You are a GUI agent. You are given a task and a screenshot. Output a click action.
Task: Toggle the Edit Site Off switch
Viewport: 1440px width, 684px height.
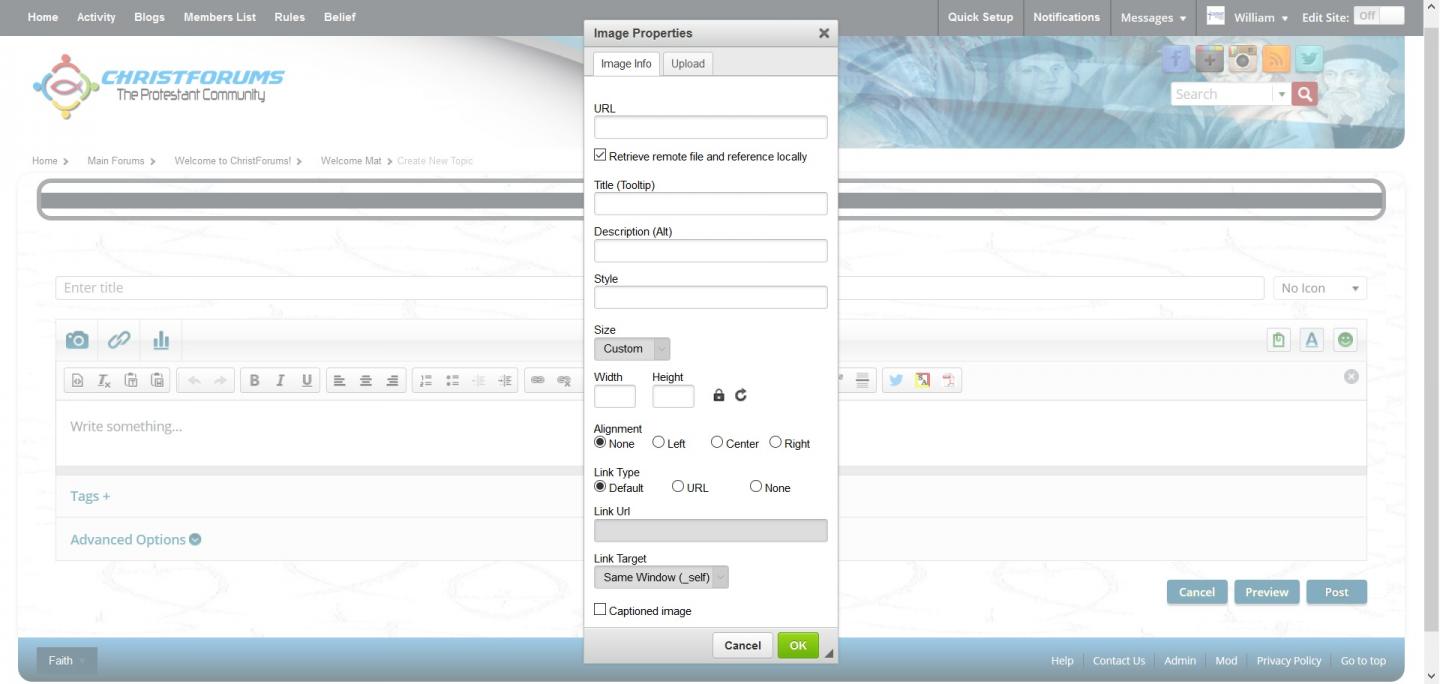1379,16
